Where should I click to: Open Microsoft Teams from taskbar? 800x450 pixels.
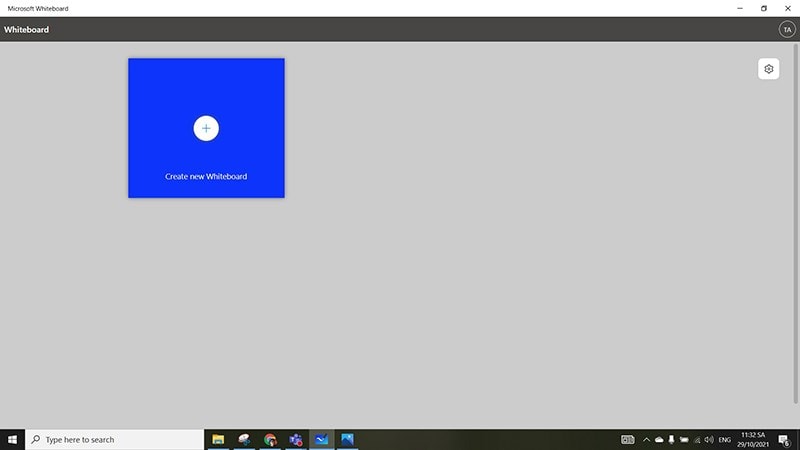click(x=296, y=439)
